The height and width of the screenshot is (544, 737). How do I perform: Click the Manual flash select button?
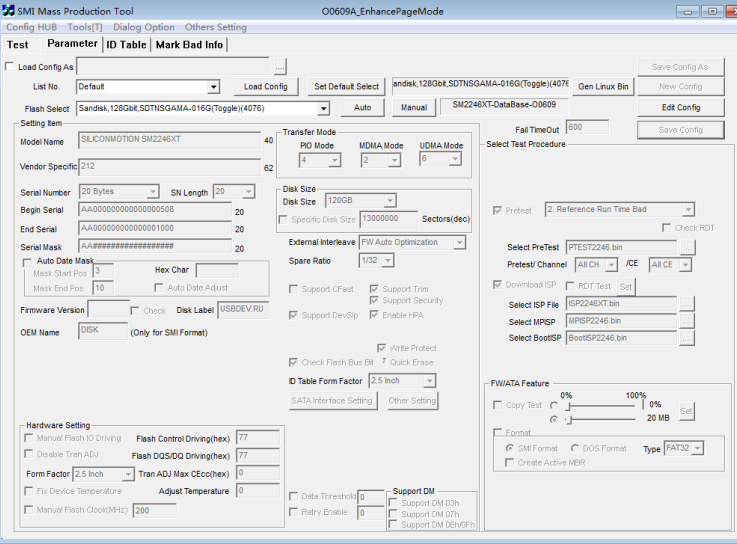click(414, 108)
